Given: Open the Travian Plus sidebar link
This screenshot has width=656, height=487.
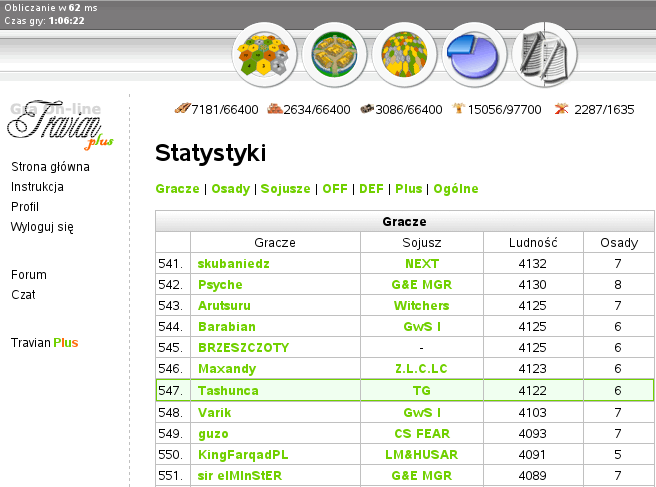Looking at the screenshot, I should (44, 343).
